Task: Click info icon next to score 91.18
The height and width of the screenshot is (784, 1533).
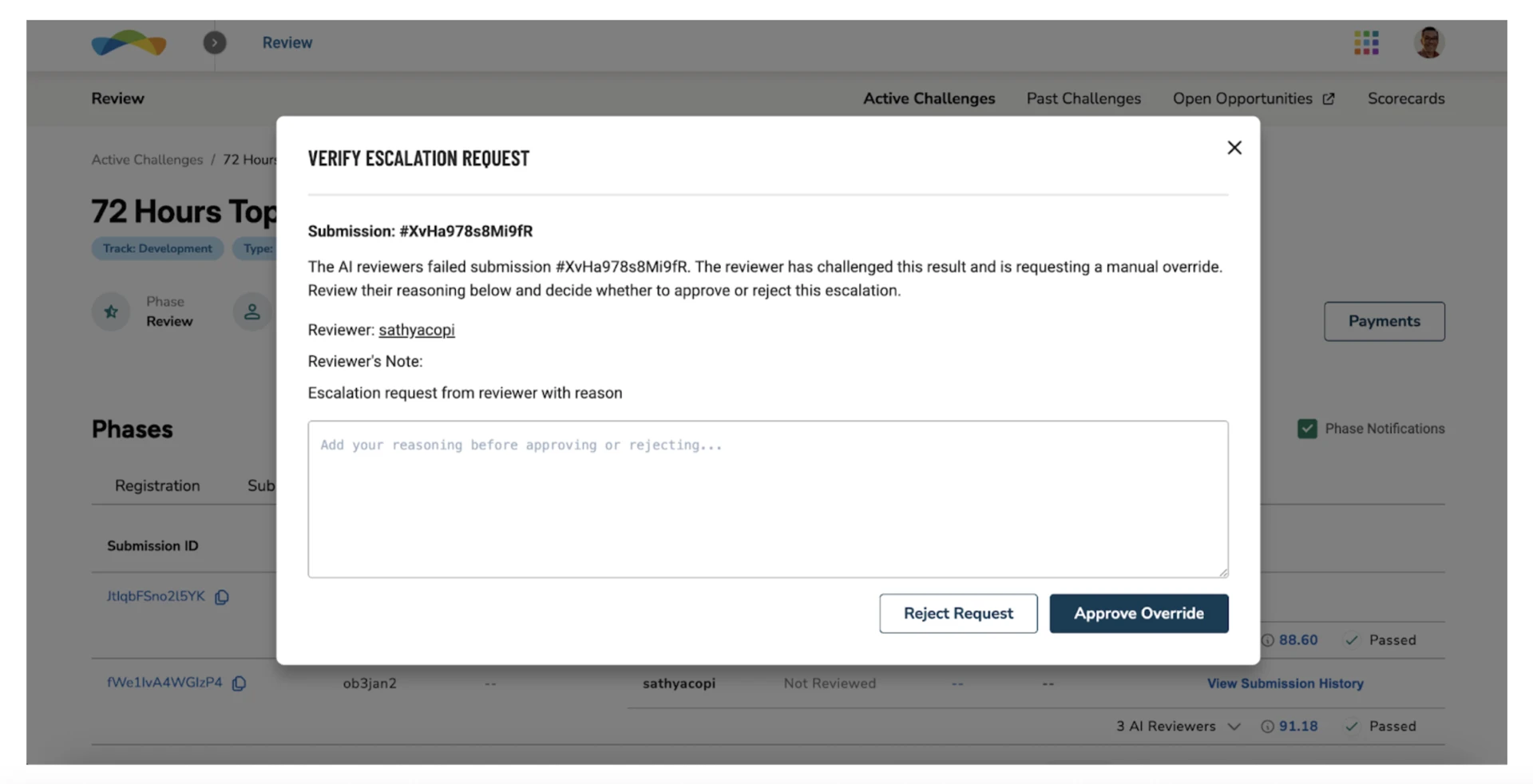Action: (1267, 727)
